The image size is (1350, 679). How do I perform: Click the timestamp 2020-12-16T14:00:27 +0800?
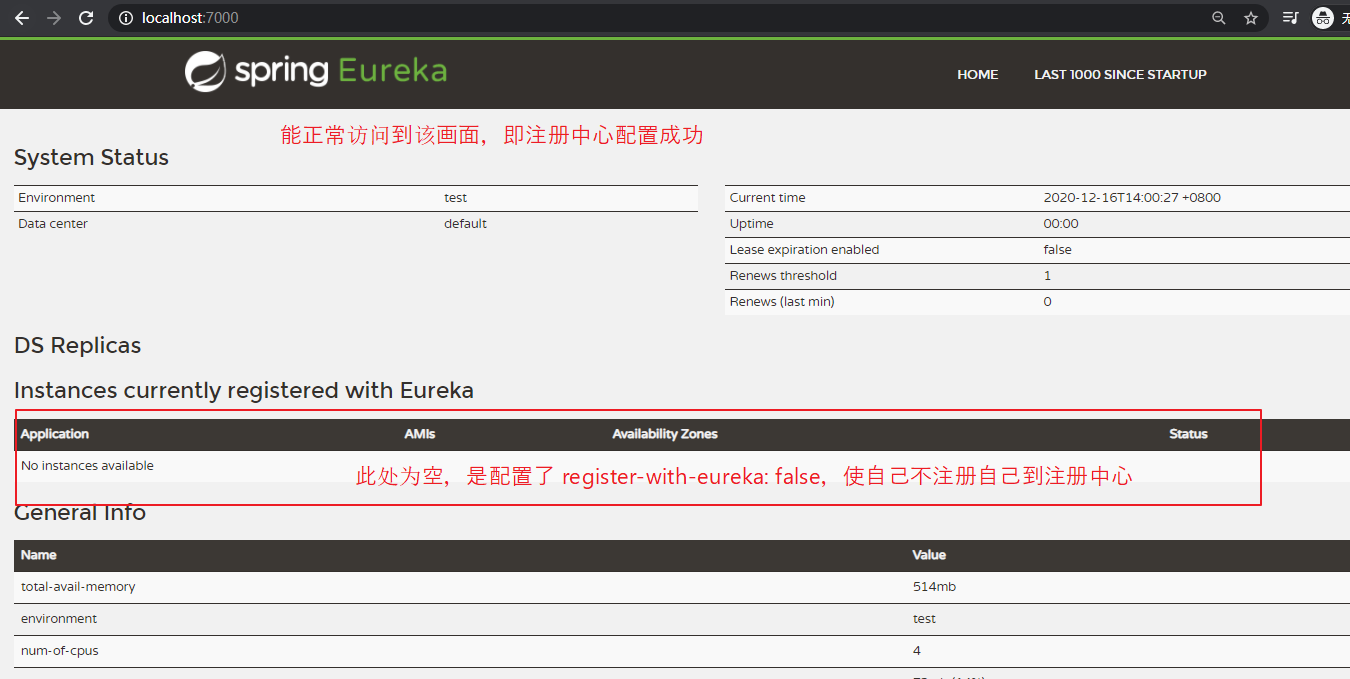click(1132, 198)
